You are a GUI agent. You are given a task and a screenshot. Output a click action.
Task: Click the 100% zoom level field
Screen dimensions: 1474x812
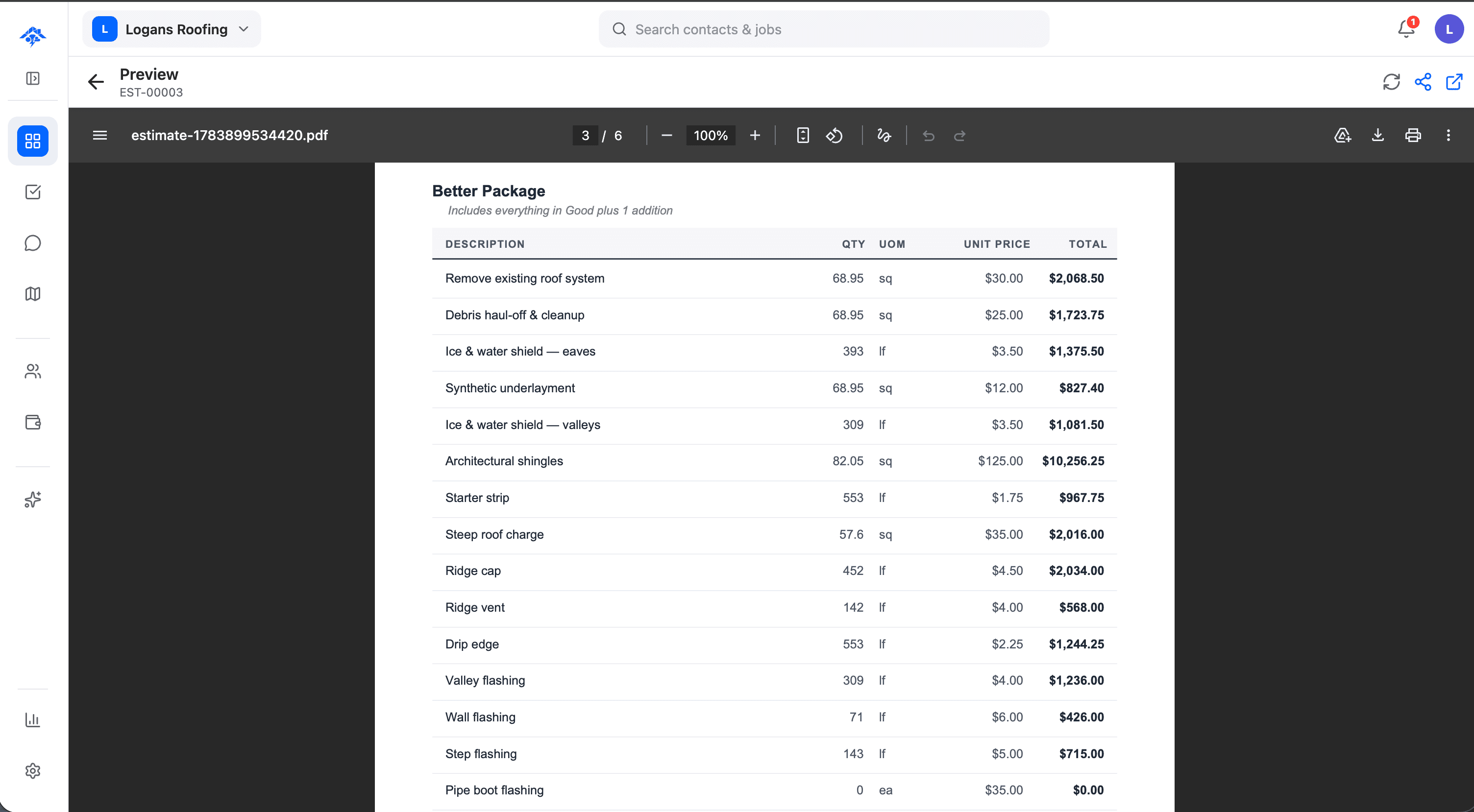711,136
